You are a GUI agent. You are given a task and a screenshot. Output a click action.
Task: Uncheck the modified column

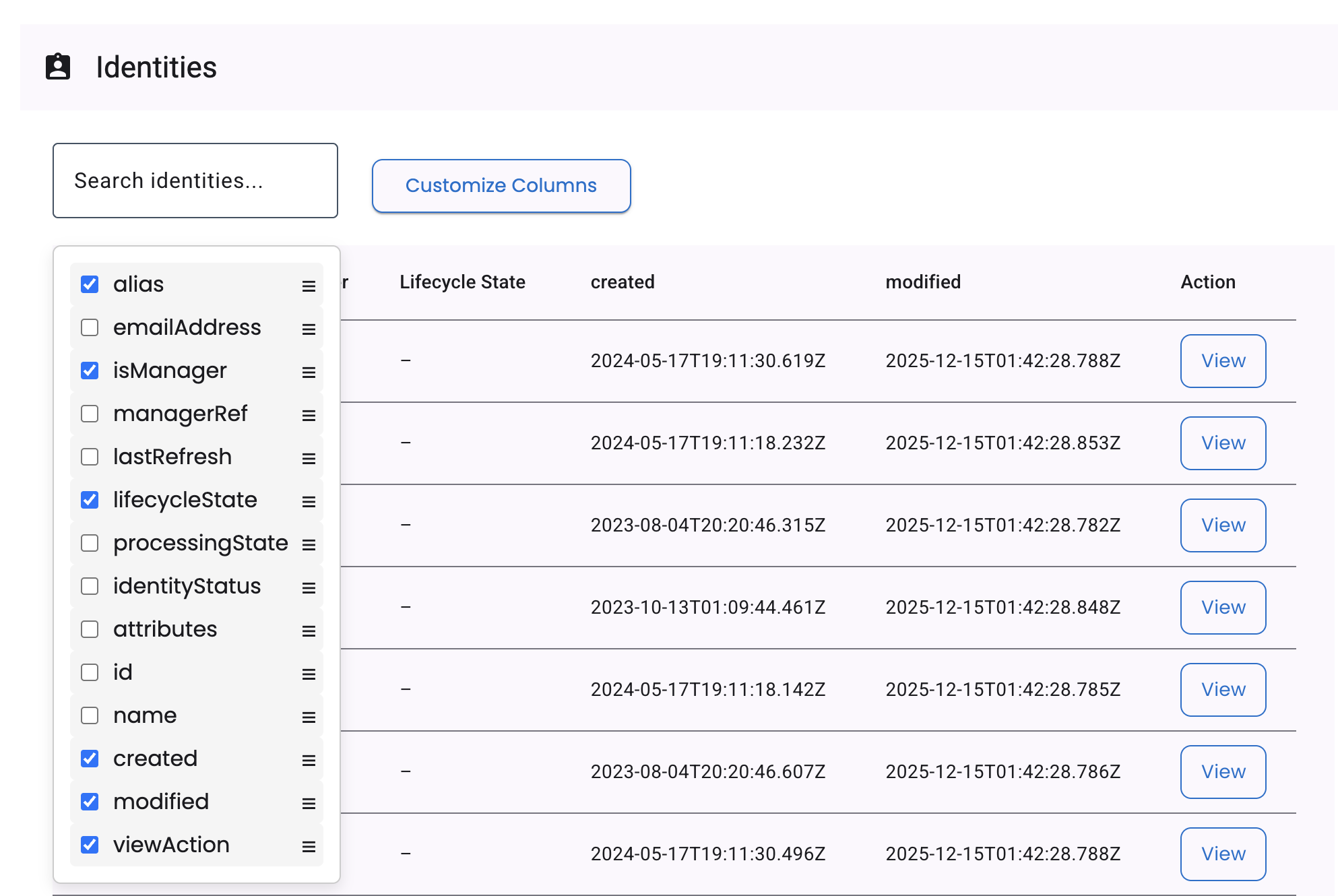tap(90, 802)
